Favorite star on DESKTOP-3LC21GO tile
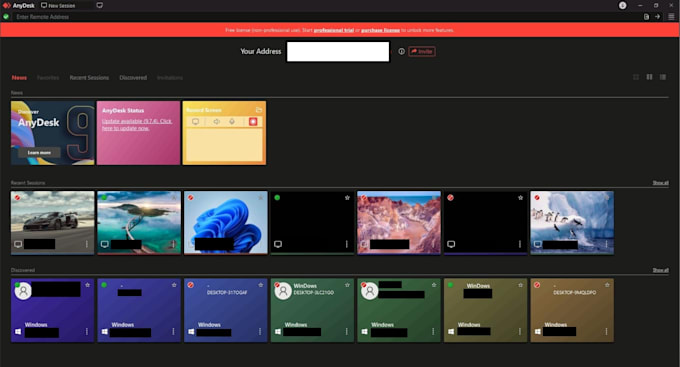Image resolution: width=680 pixels, height=367 pixels. (347, 285)
